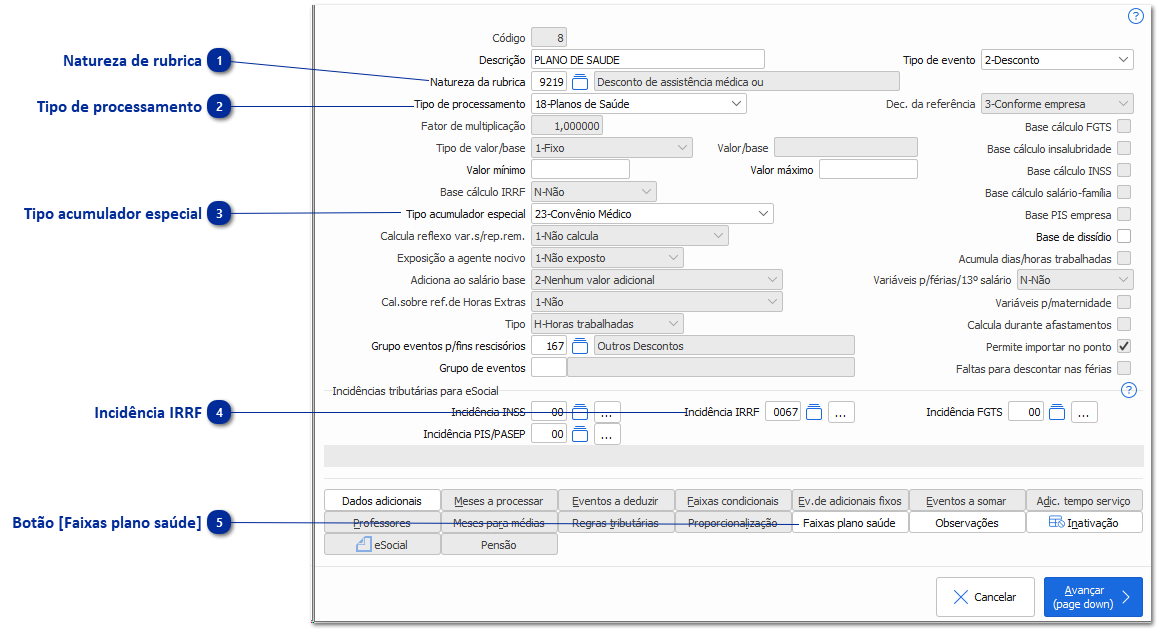
Task: Click the Valor mínimo input field
Action: [580, 169]
